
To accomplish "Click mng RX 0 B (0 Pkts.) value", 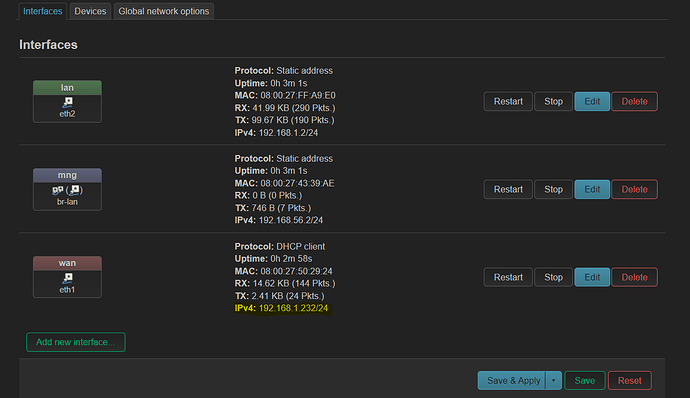I will click(x=277, y=195).
